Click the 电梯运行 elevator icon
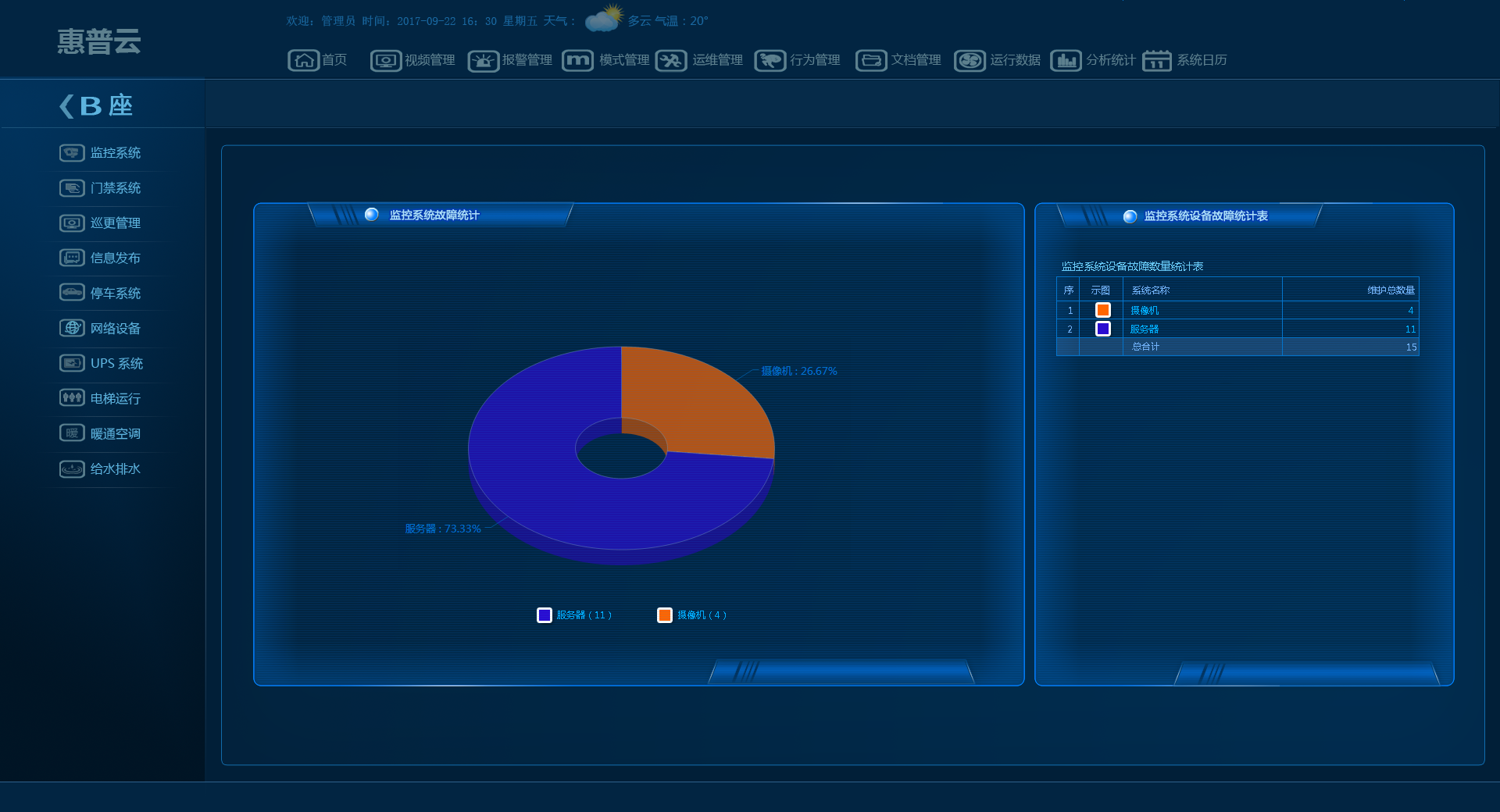The height and width of the screenshot is (812, 1500). tap(72, 398)
